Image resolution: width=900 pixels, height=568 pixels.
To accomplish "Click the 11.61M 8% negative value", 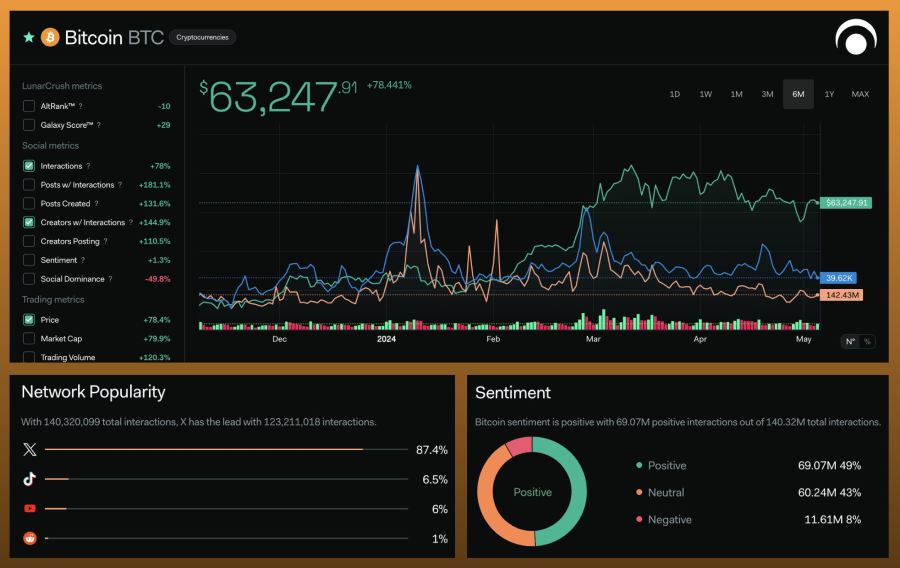I will coord(832,519).
